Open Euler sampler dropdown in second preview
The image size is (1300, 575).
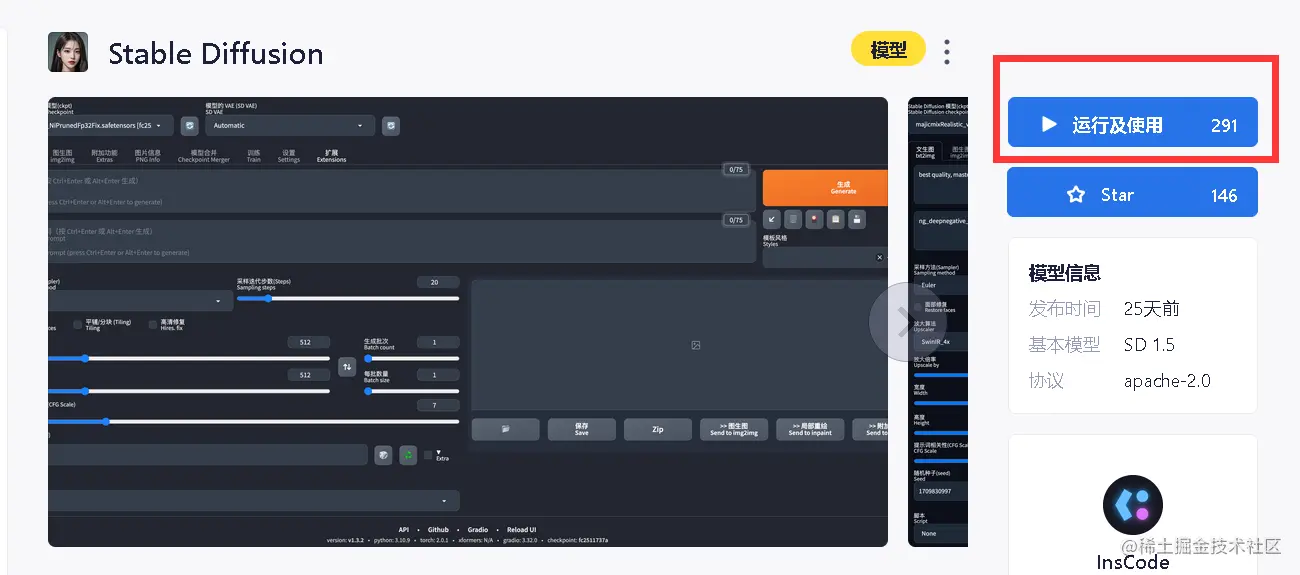click(x=940, y=285)
